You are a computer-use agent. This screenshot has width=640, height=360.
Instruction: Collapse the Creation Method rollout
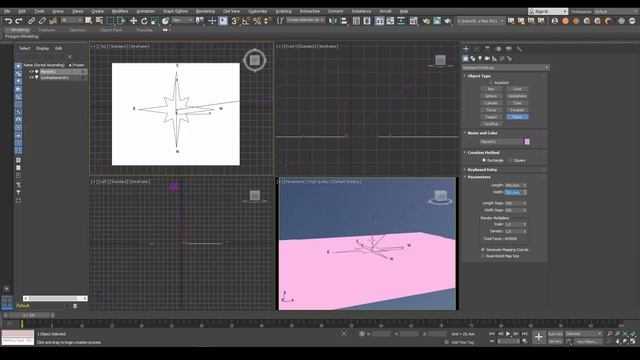(483, 153)
